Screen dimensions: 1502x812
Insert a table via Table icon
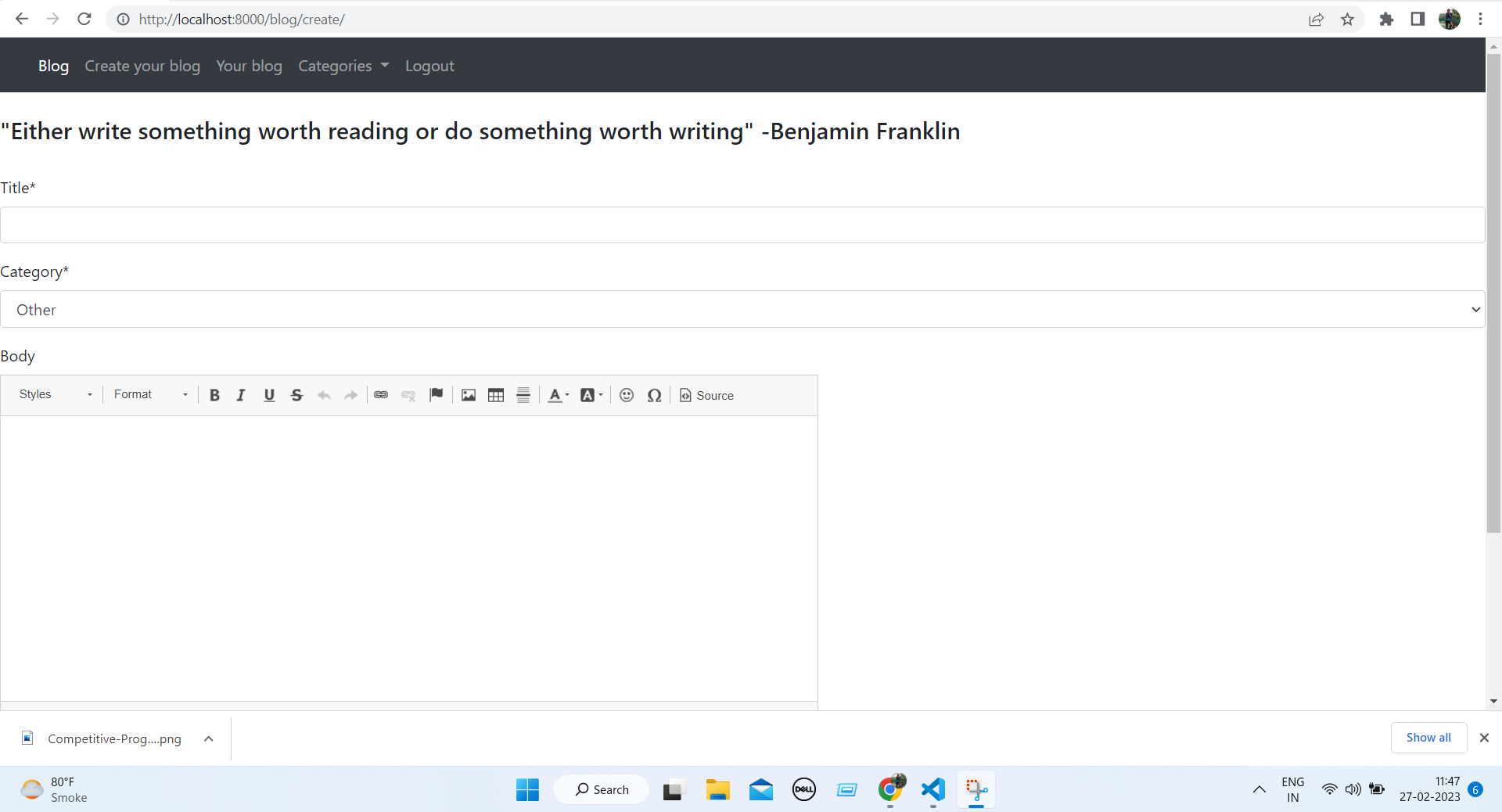[496, 395]
